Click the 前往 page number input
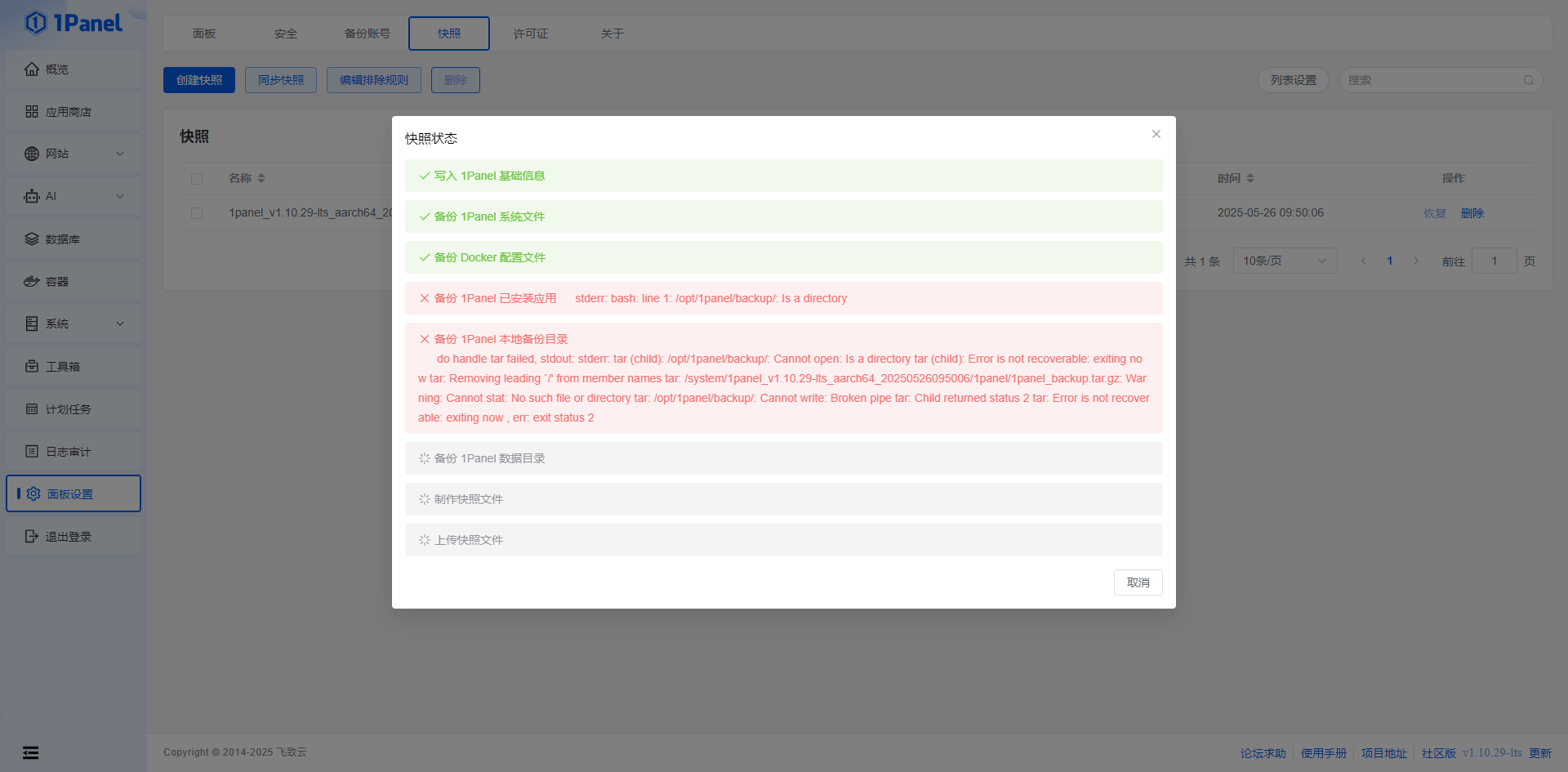Viewport: 1568px width, 772px height. coord(1494,261)
